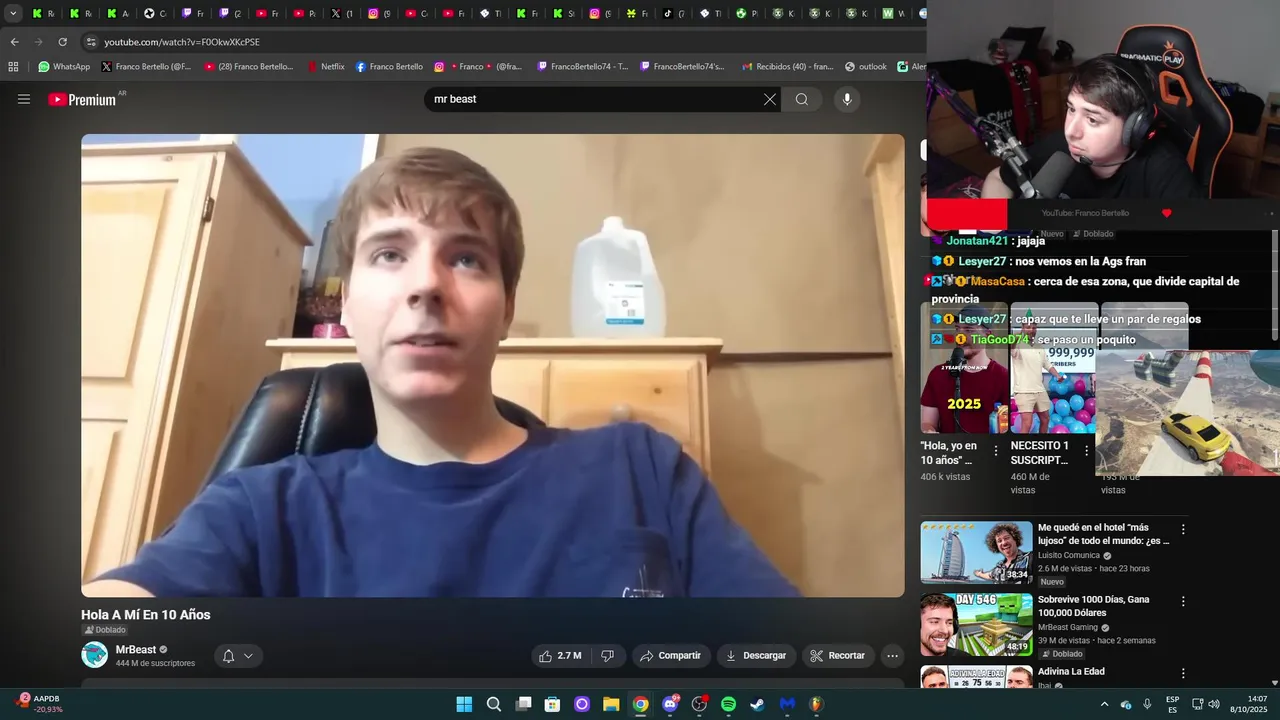1280x720 pixels.
Task: Open the 'Adivina La Edad' thumbnail
Action: click(976, 677)
